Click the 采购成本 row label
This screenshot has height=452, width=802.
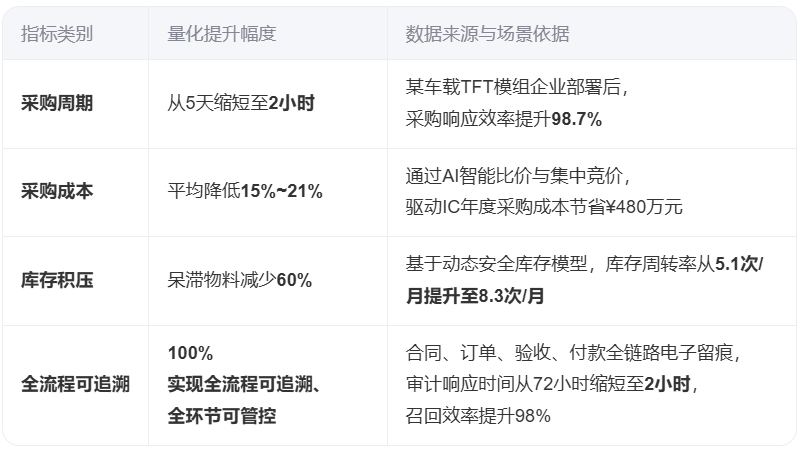57,192
